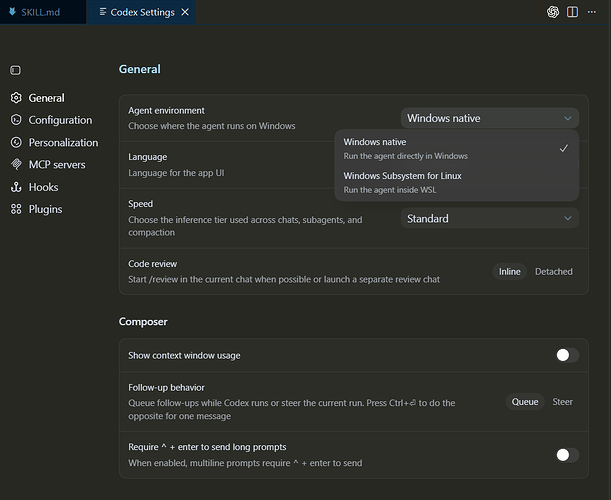Image resolution: width=611 pixels, height=500 pixels.
Task: Click the Agent environment label
Action: [x=166, y=111]
